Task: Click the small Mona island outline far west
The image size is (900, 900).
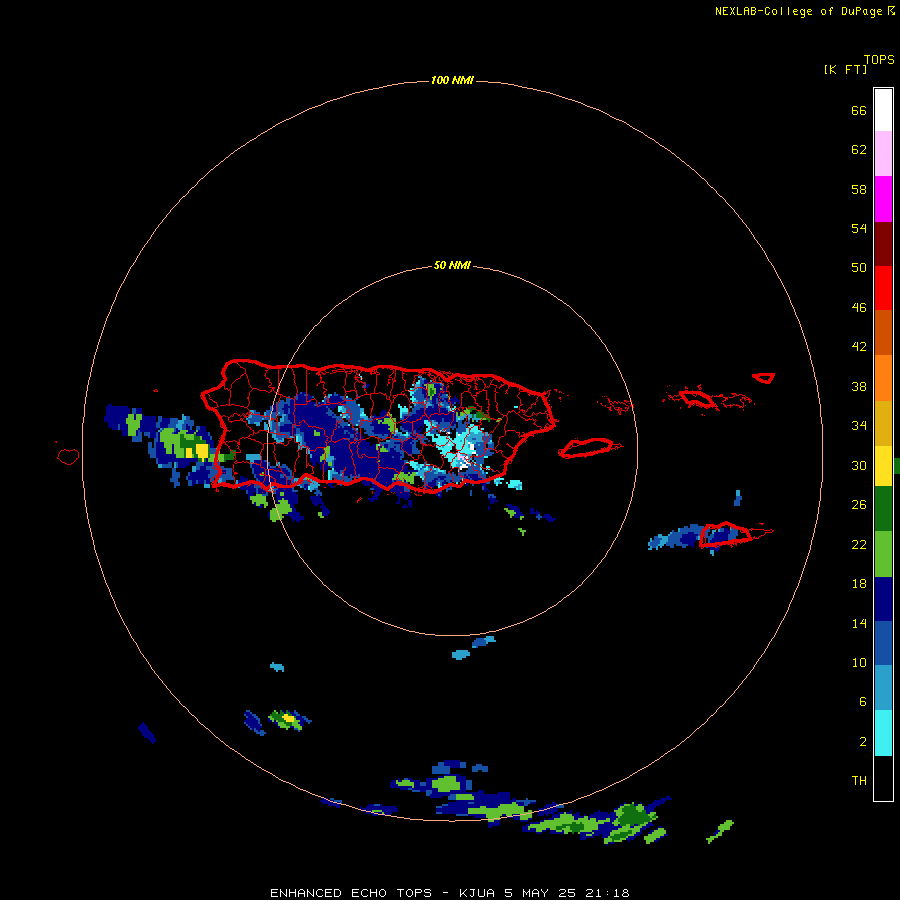Action: pos(68,456)
